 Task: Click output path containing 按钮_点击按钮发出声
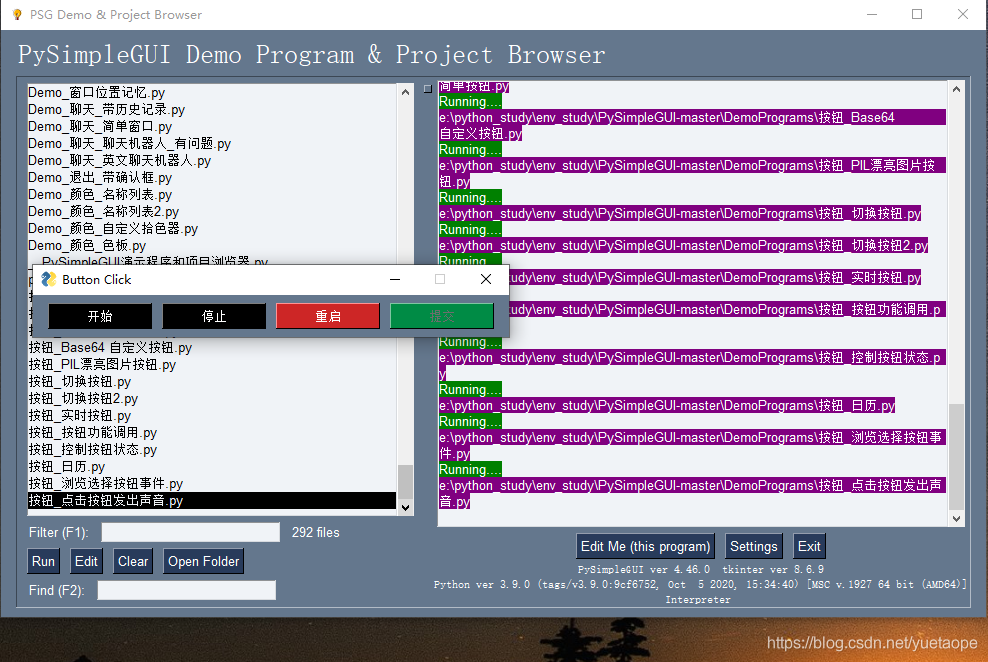[x=692, y=486]
